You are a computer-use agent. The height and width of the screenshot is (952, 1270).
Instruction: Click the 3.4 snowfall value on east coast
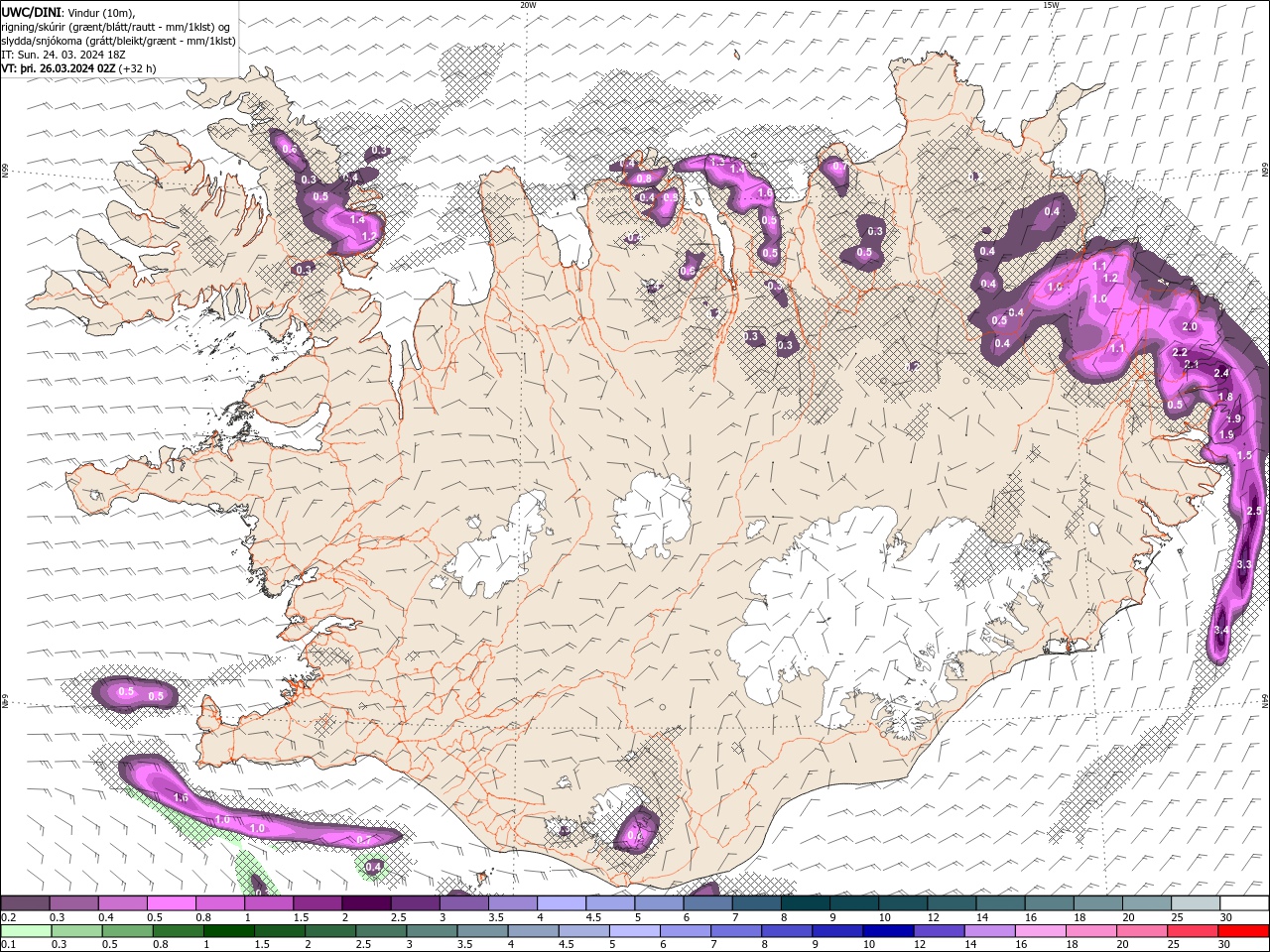pos(1221,630)
